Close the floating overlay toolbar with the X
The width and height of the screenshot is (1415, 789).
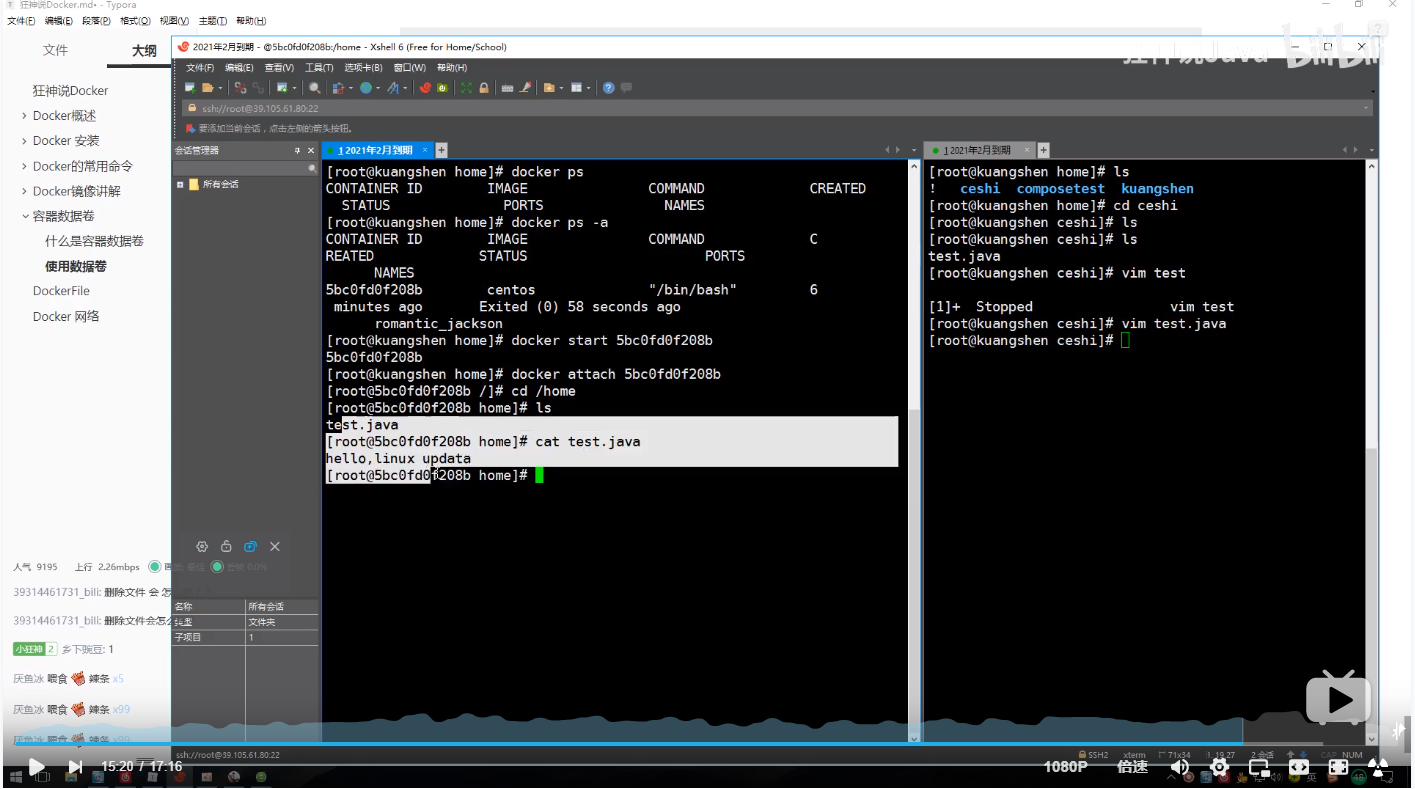tap(275, 546)
